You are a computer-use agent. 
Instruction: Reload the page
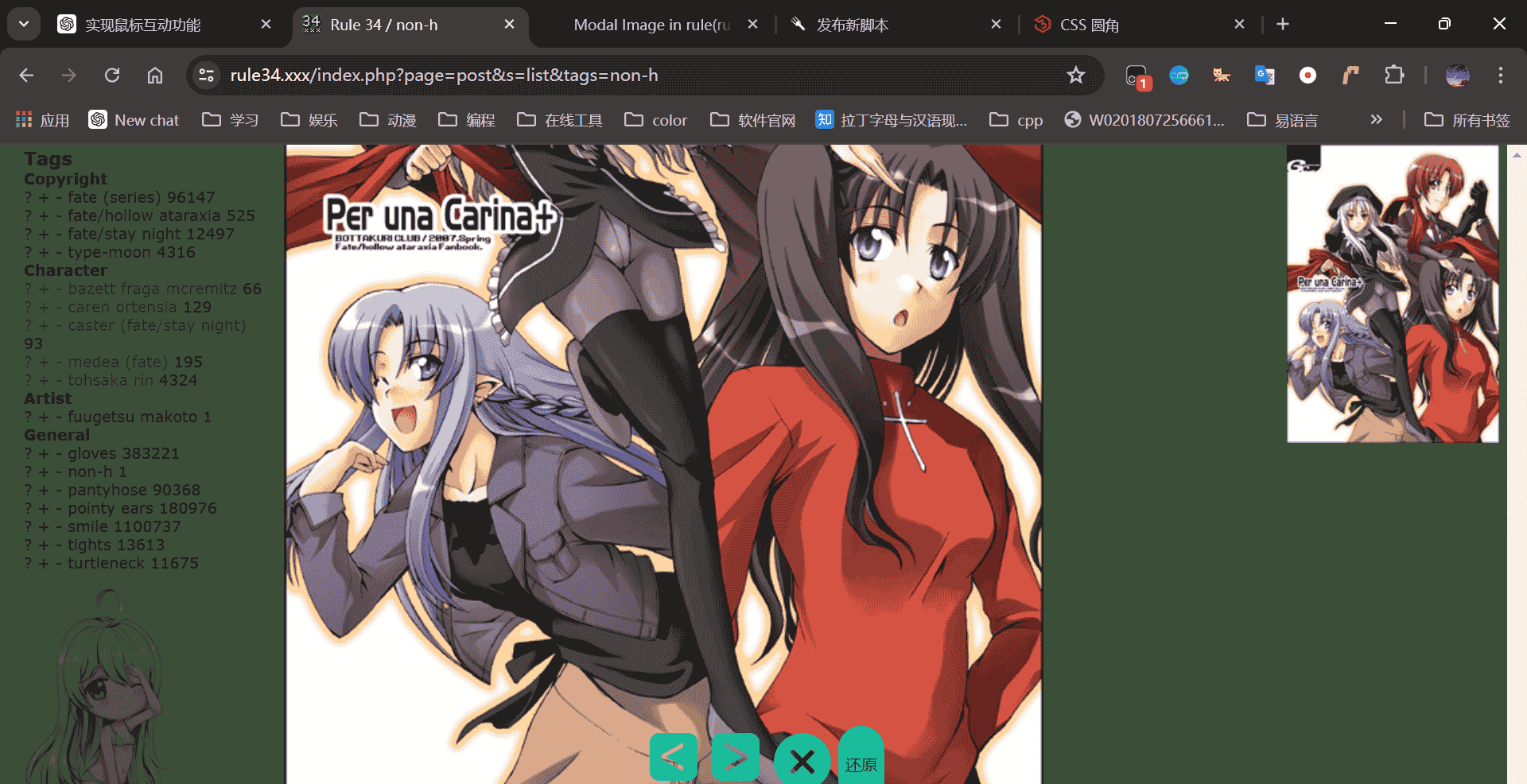[x=112, y=76]
